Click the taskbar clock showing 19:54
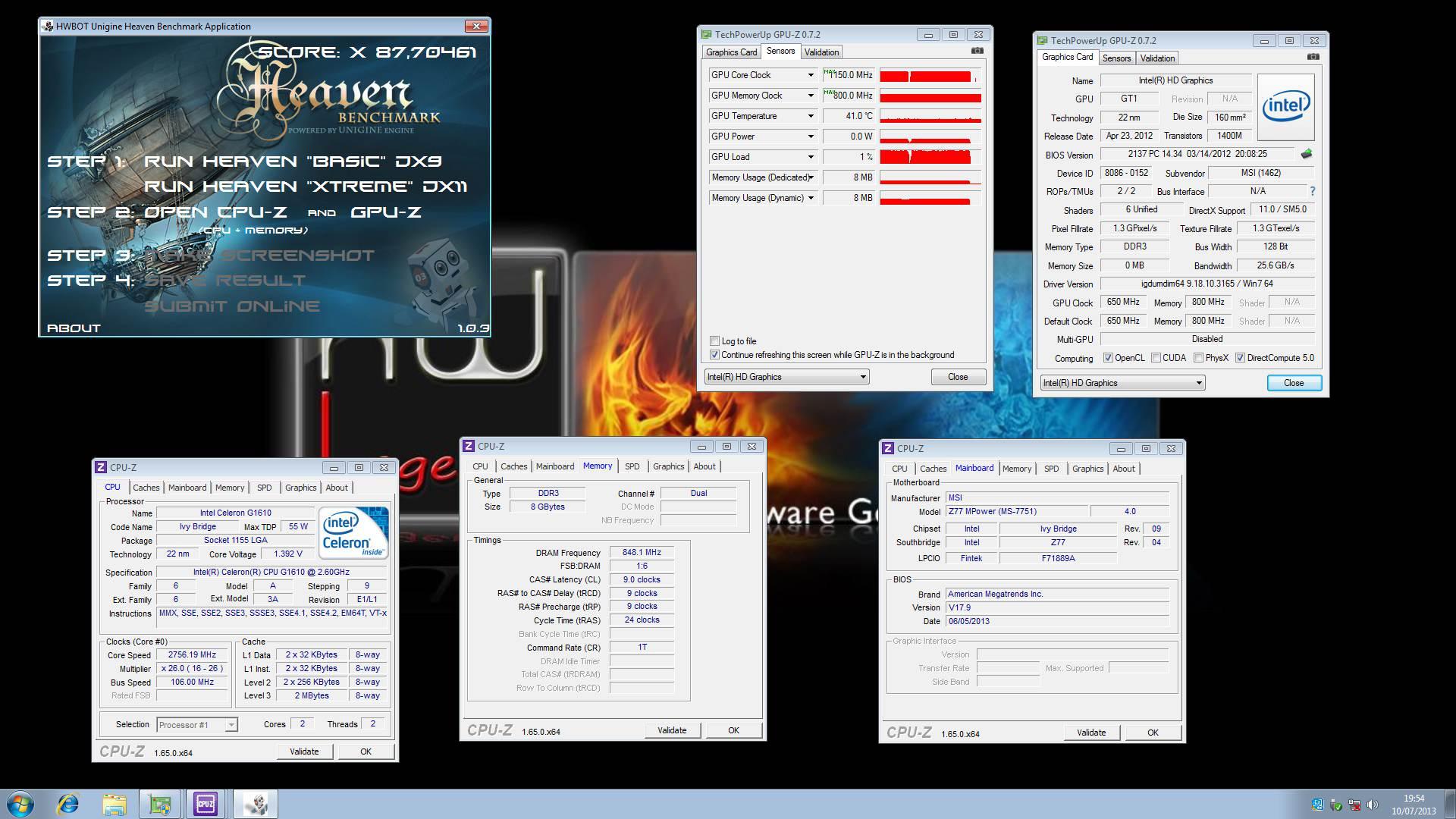Image resolution: width=1456 pixels, height=819 pixels. click(x=1414, y=798)
